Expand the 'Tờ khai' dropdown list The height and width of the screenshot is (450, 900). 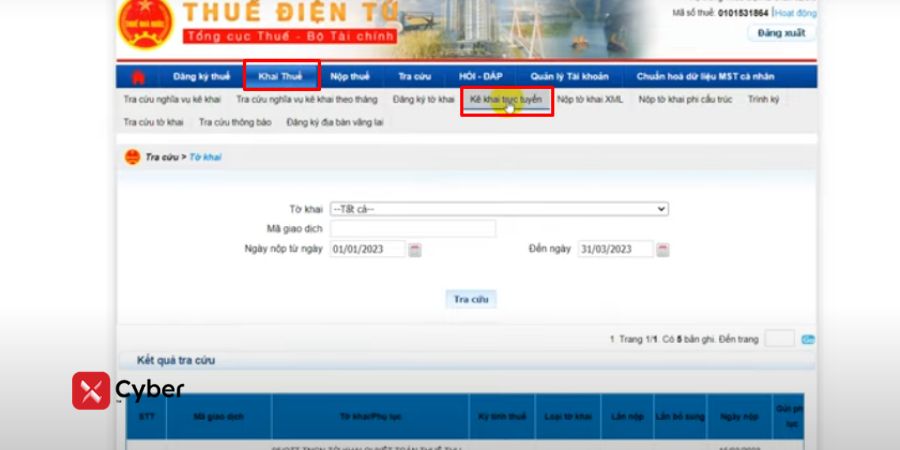click(x=499, y=209)
